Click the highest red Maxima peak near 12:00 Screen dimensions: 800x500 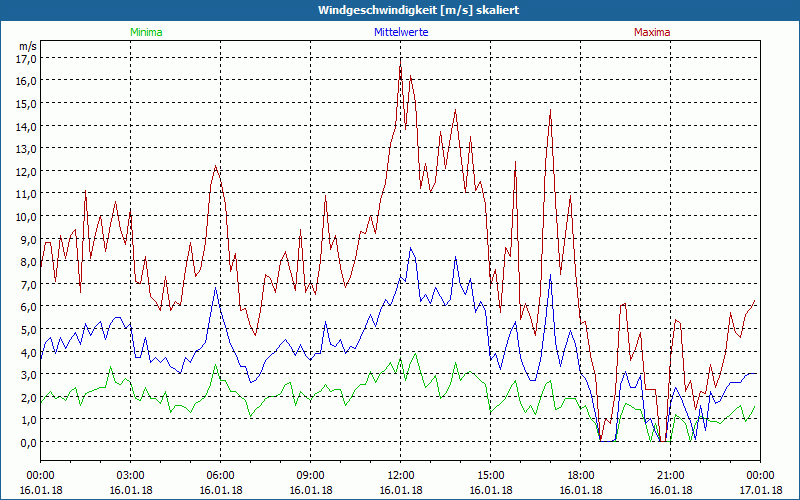[401, 60]
